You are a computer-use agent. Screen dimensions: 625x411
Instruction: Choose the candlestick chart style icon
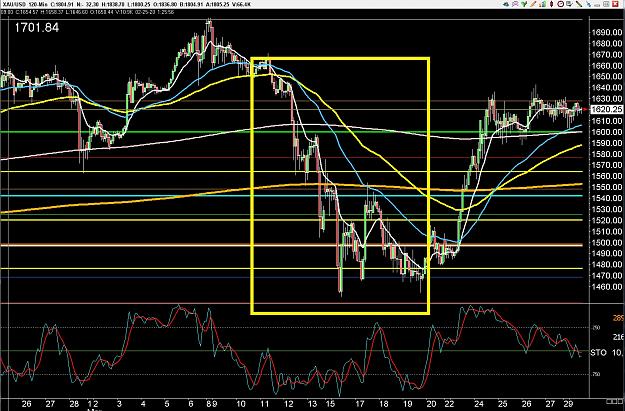551,4
